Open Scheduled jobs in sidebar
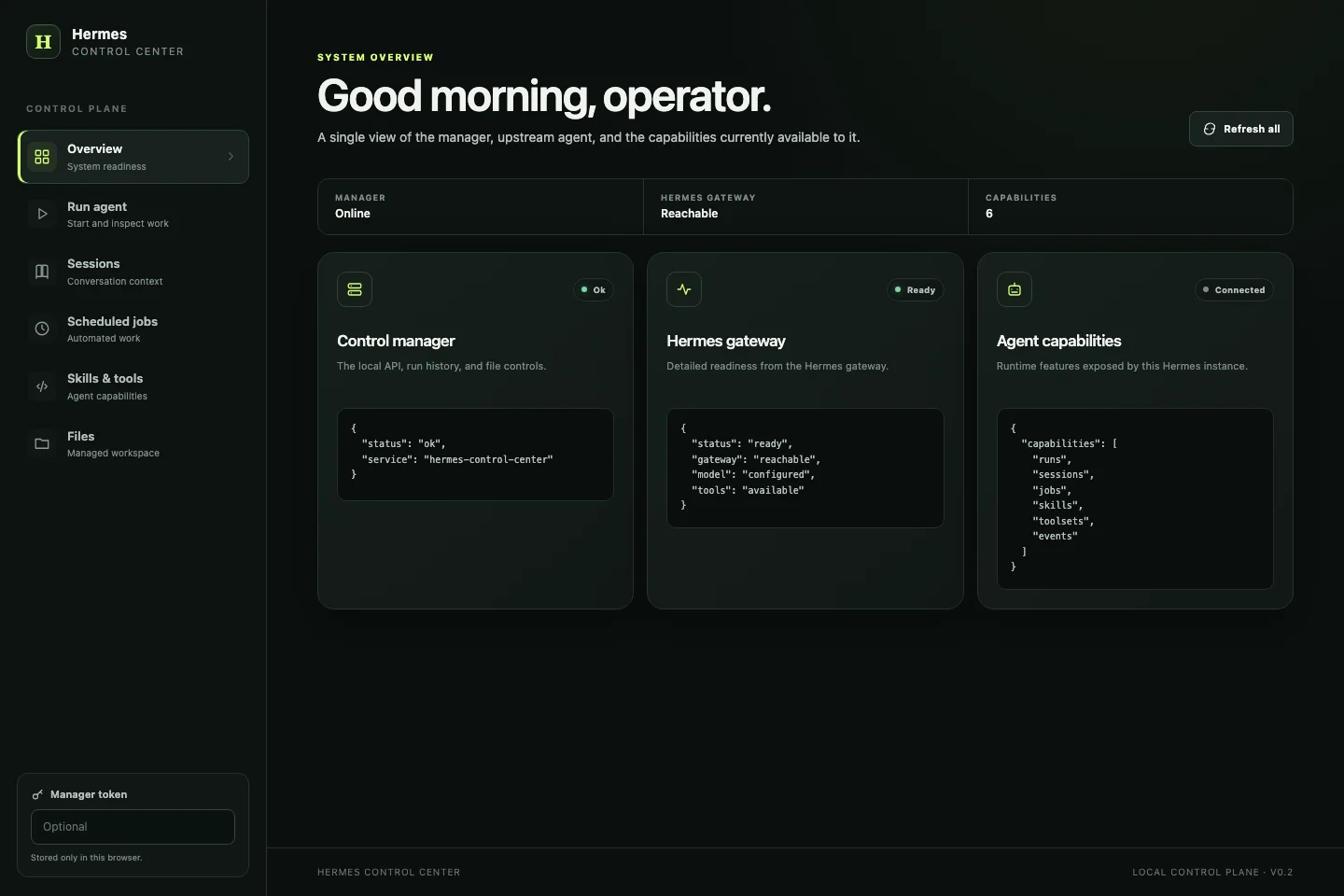Screen dimensions: 1344x896 [133, 329]
